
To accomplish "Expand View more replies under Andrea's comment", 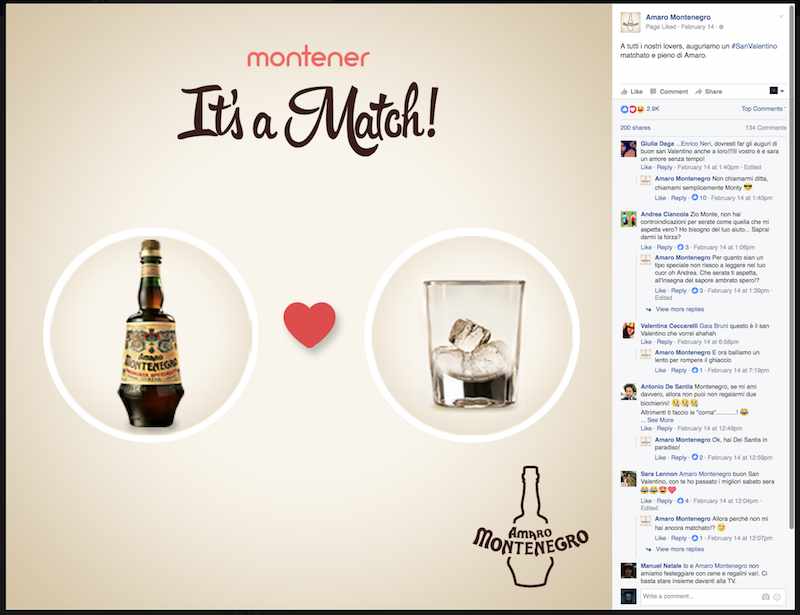I will click(x=679, y=309).
